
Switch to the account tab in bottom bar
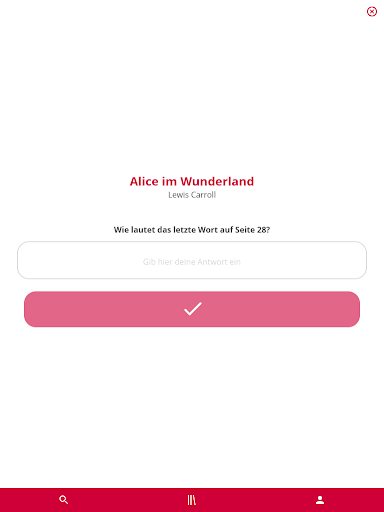pyautogui.click(x=320, y=500)
